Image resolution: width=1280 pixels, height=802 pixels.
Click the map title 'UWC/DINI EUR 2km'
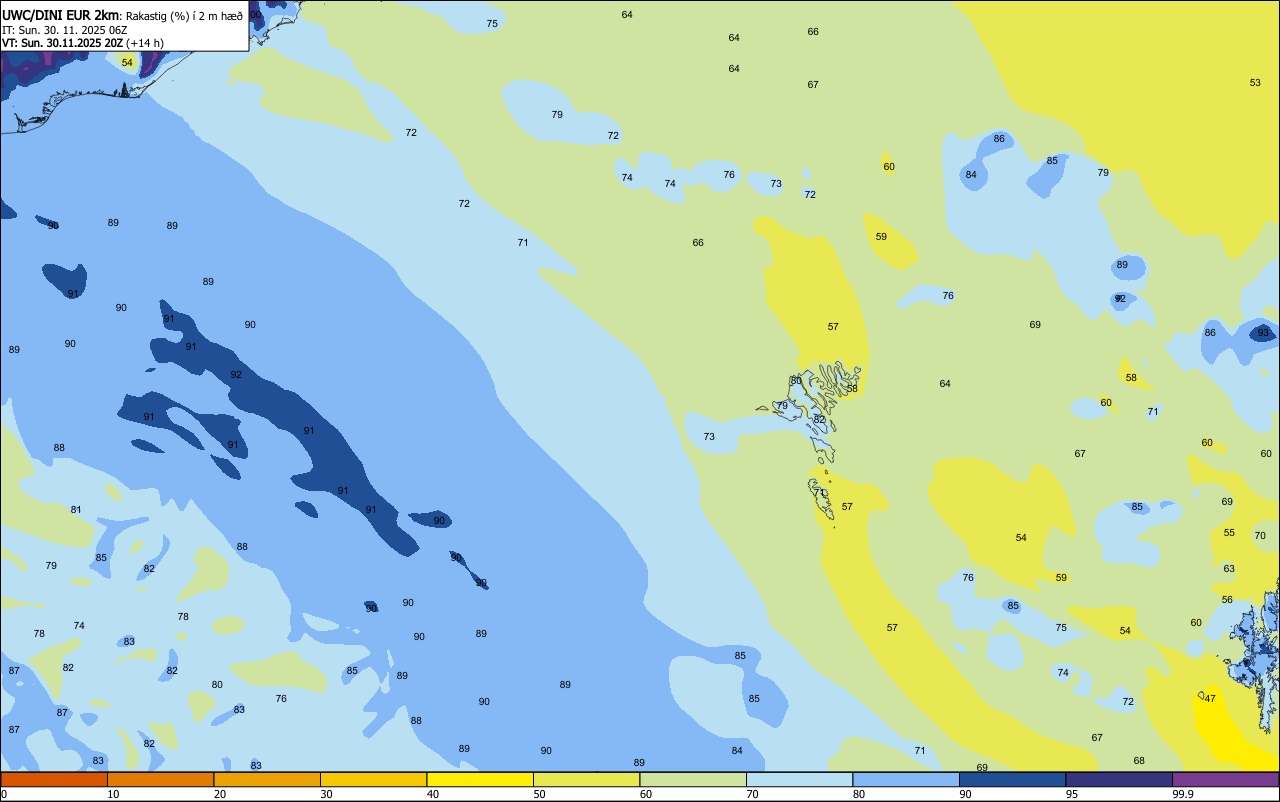point(61,15)
